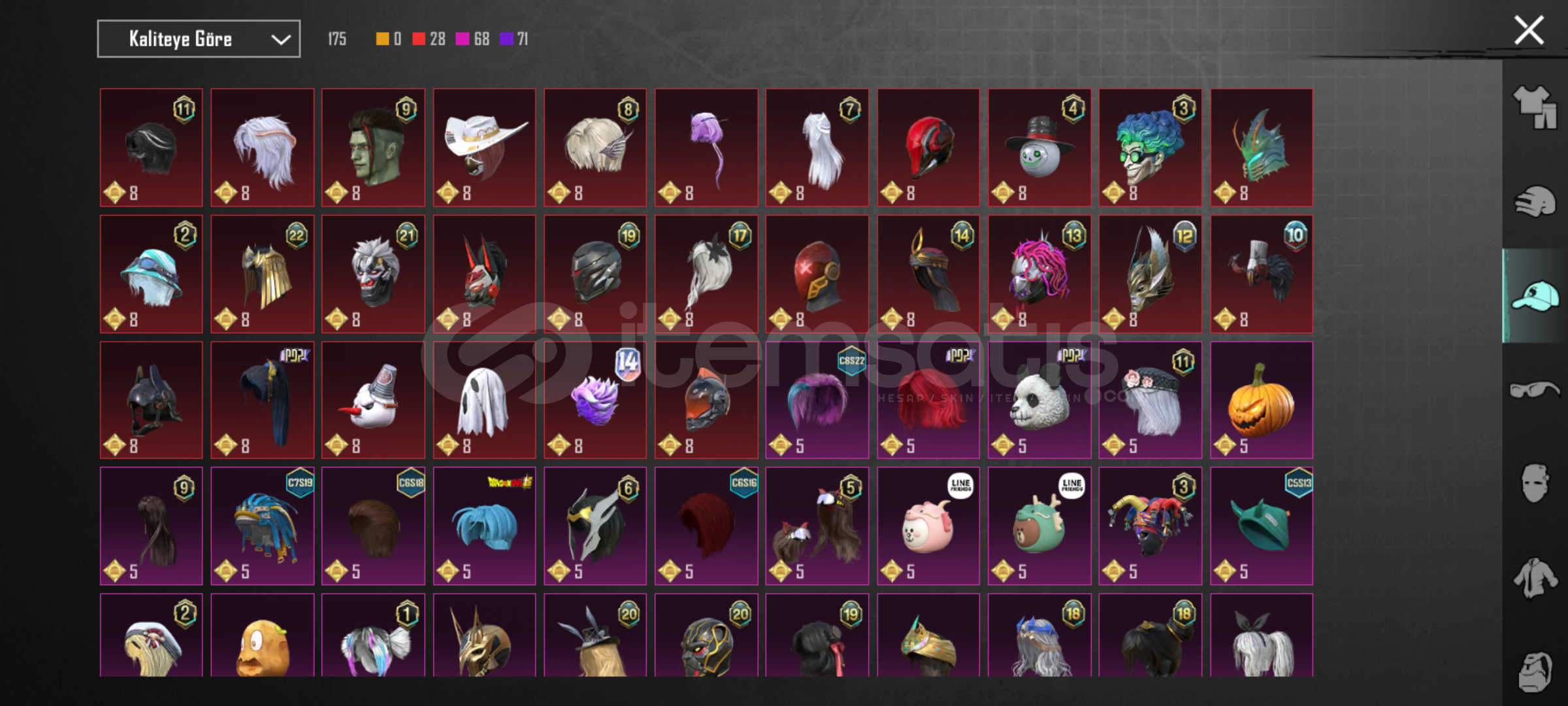1568x706 pixels.
Task: Expand the Kaliteye Göre sort dropdown
Action: pyautogui.click(x=199, y=39)
